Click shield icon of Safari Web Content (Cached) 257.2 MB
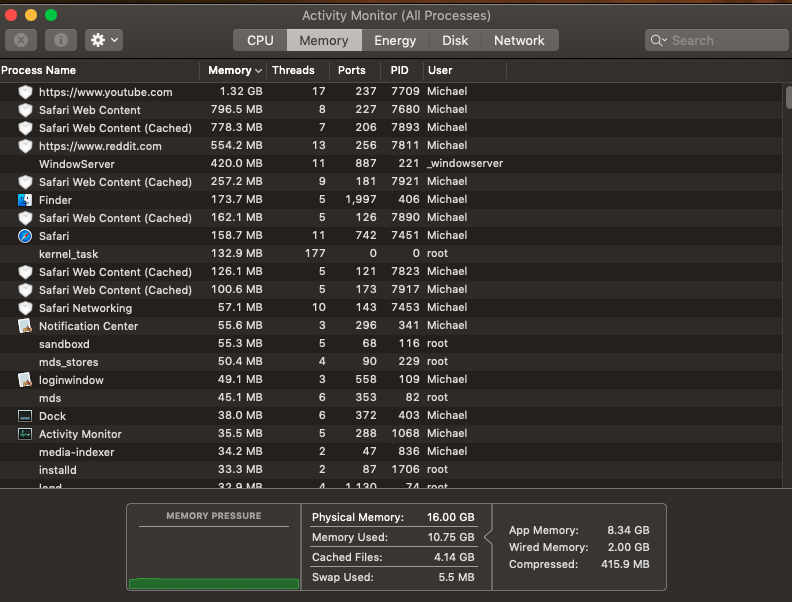Image resolution: width=792 pixels, height=602 pixels. tap(25, 182)
